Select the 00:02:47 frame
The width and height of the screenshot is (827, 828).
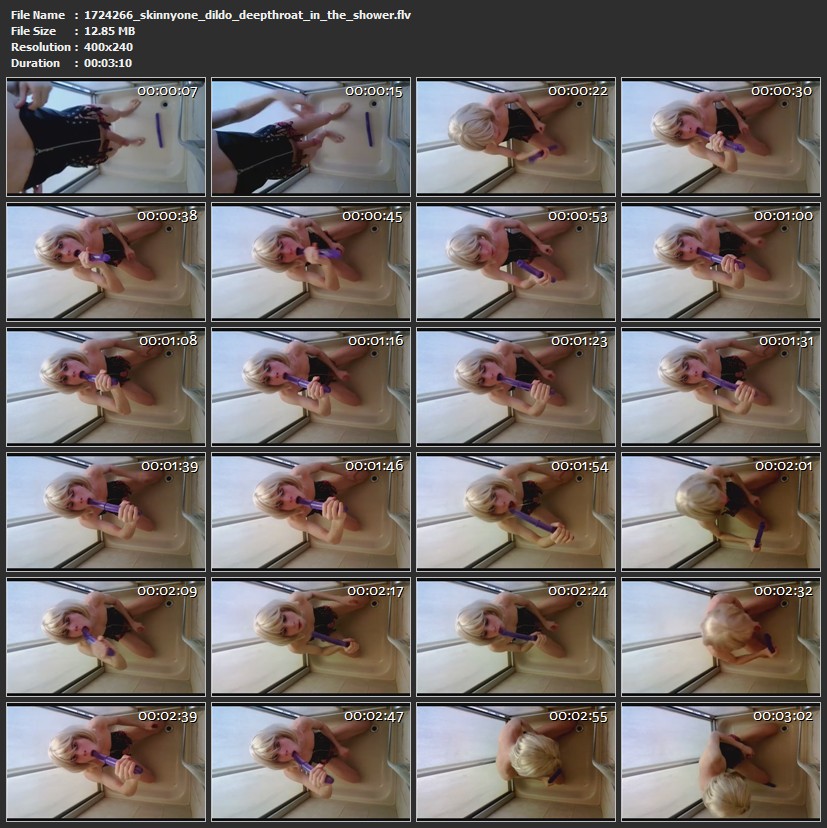tap(311, 762)
